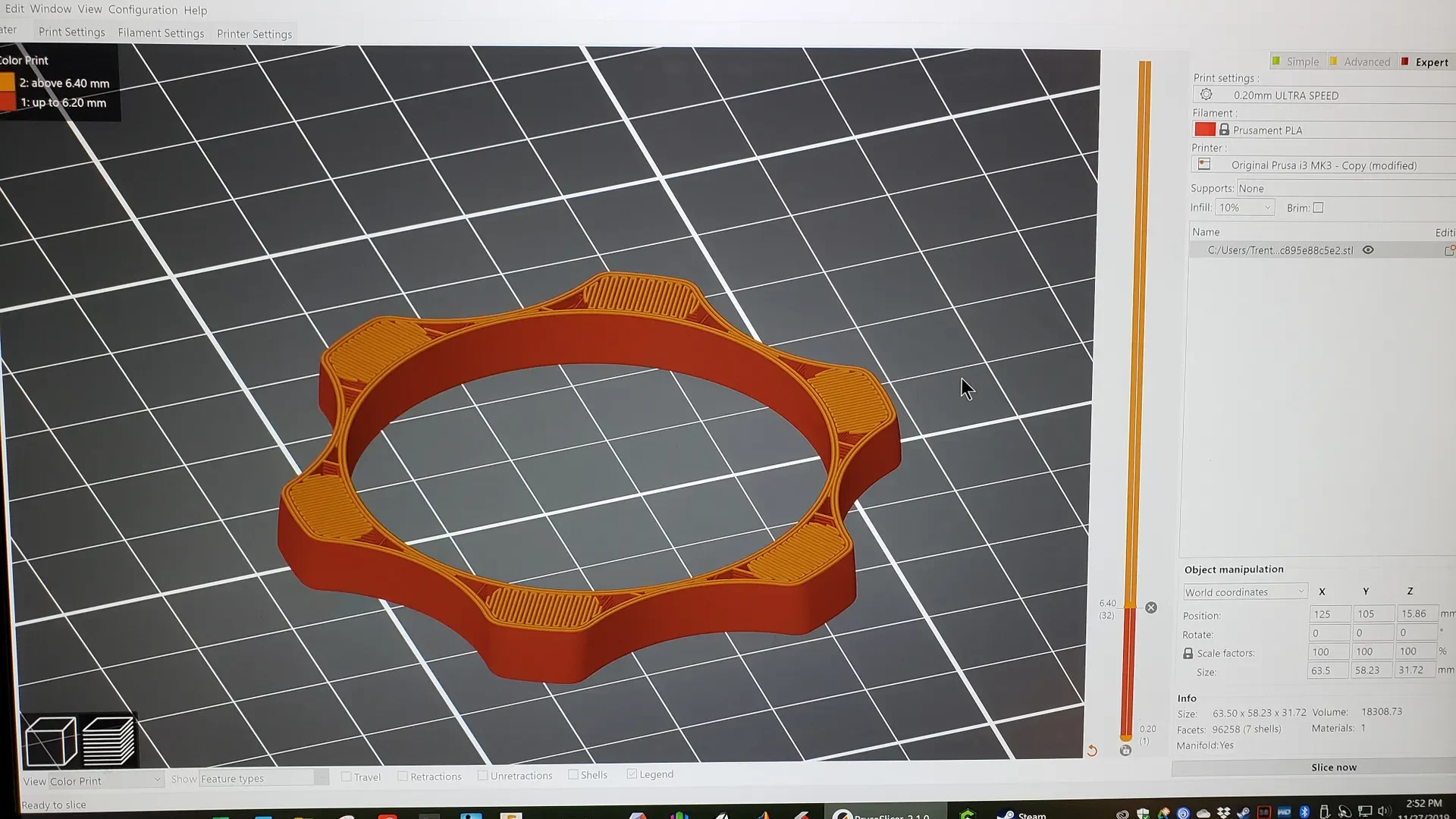Screen dimensions: 1456x819
Task: Enable the Travel checkbox
Action: coord(346,777)
